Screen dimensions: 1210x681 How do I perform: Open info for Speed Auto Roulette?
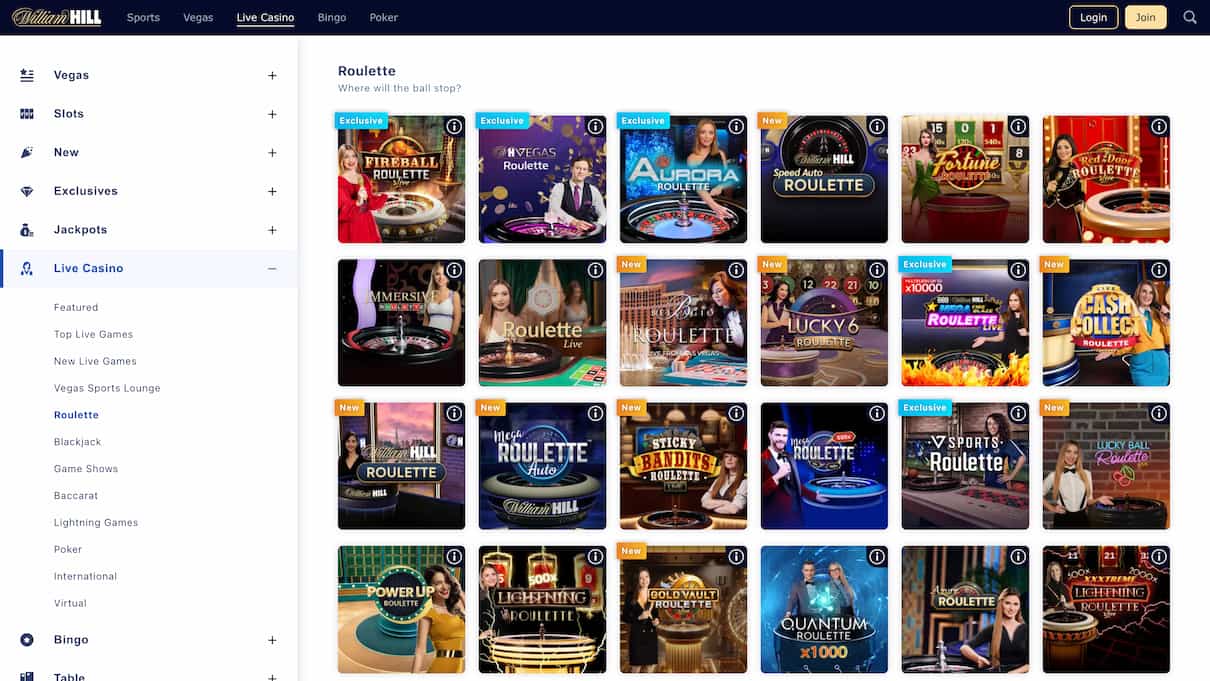coord(877,127)
